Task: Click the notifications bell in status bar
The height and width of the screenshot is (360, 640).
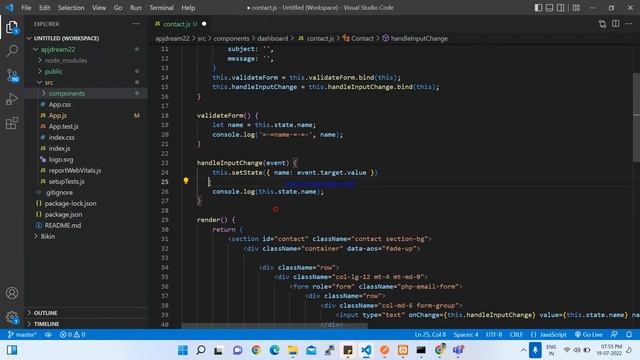Action: (x=629, y=334)
